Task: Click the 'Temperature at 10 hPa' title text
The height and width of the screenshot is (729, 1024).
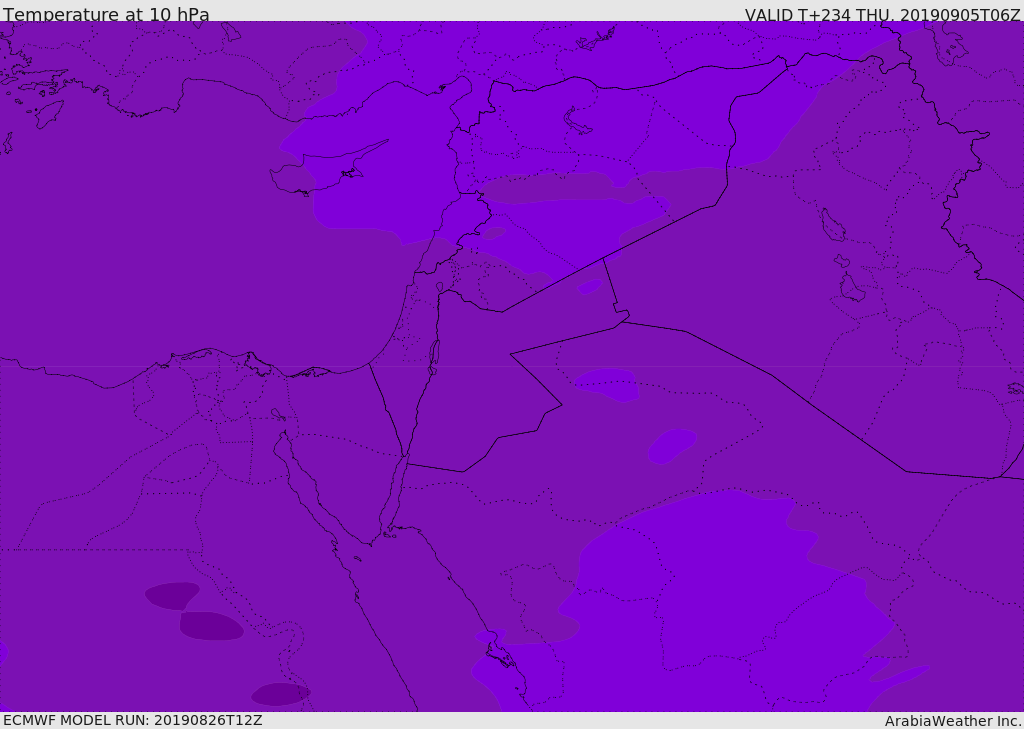Action: (x=106, y=14)
